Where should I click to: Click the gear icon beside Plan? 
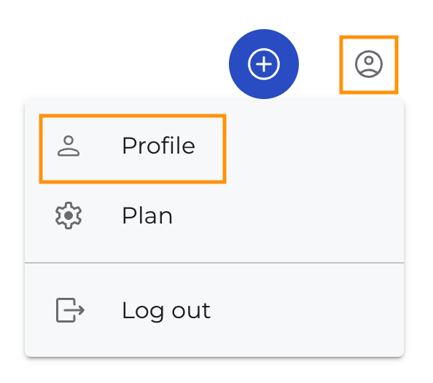pyautogui.click(x=68, y=216)
